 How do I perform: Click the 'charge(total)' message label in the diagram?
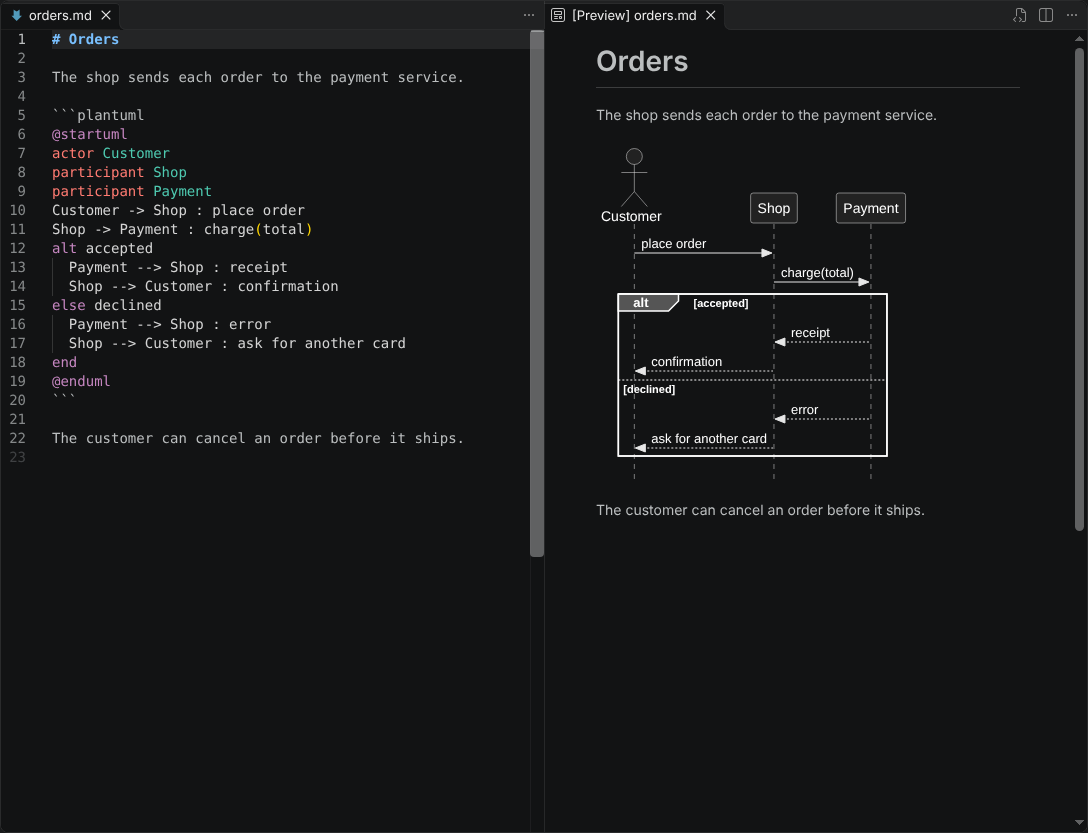tap(817, 273)
